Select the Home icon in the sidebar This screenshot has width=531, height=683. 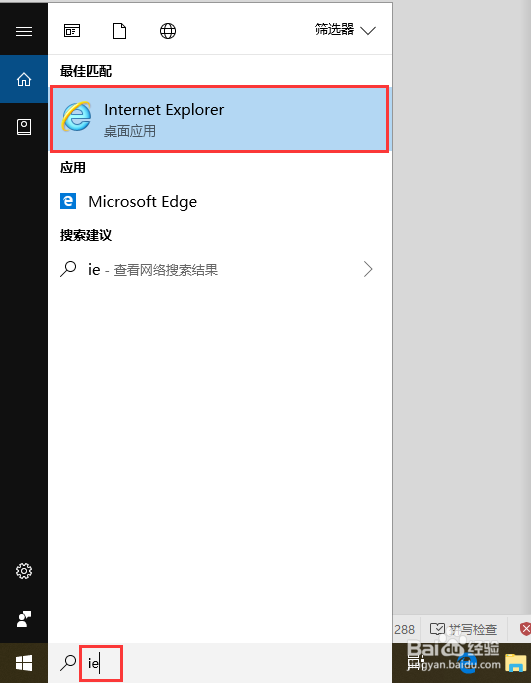(24, 79)
